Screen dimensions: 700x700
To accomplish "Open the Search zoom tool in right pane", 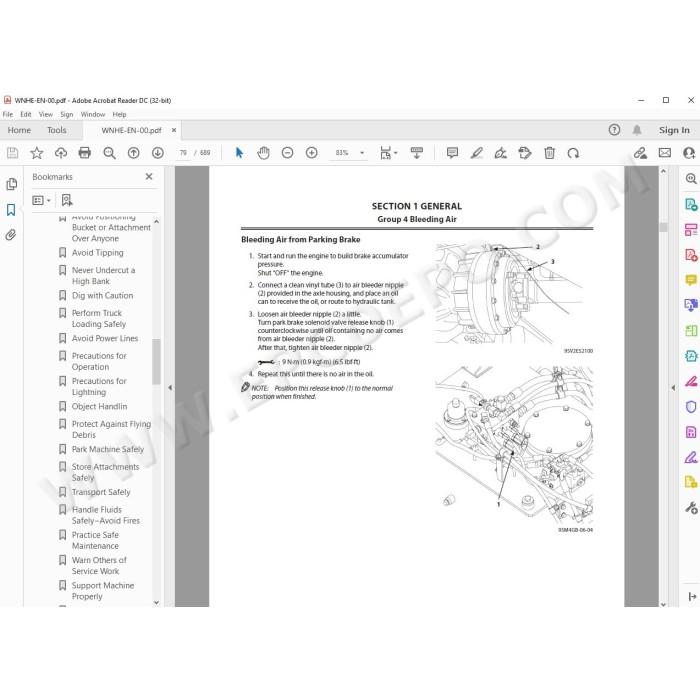I will [x=691, y=179].
